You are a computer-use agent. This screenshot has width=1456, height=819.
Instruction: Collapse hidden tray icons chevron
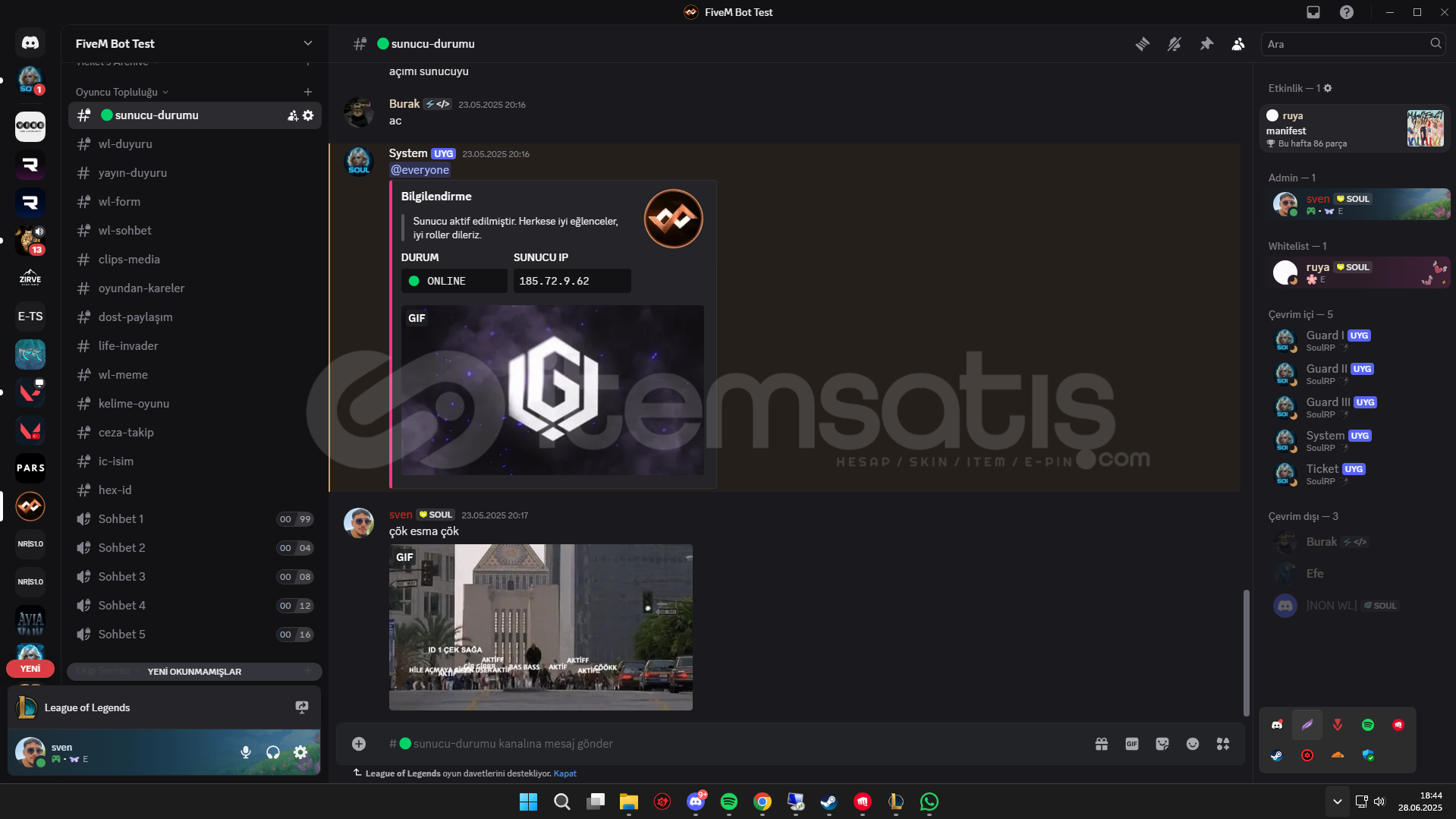point(1338,802)
